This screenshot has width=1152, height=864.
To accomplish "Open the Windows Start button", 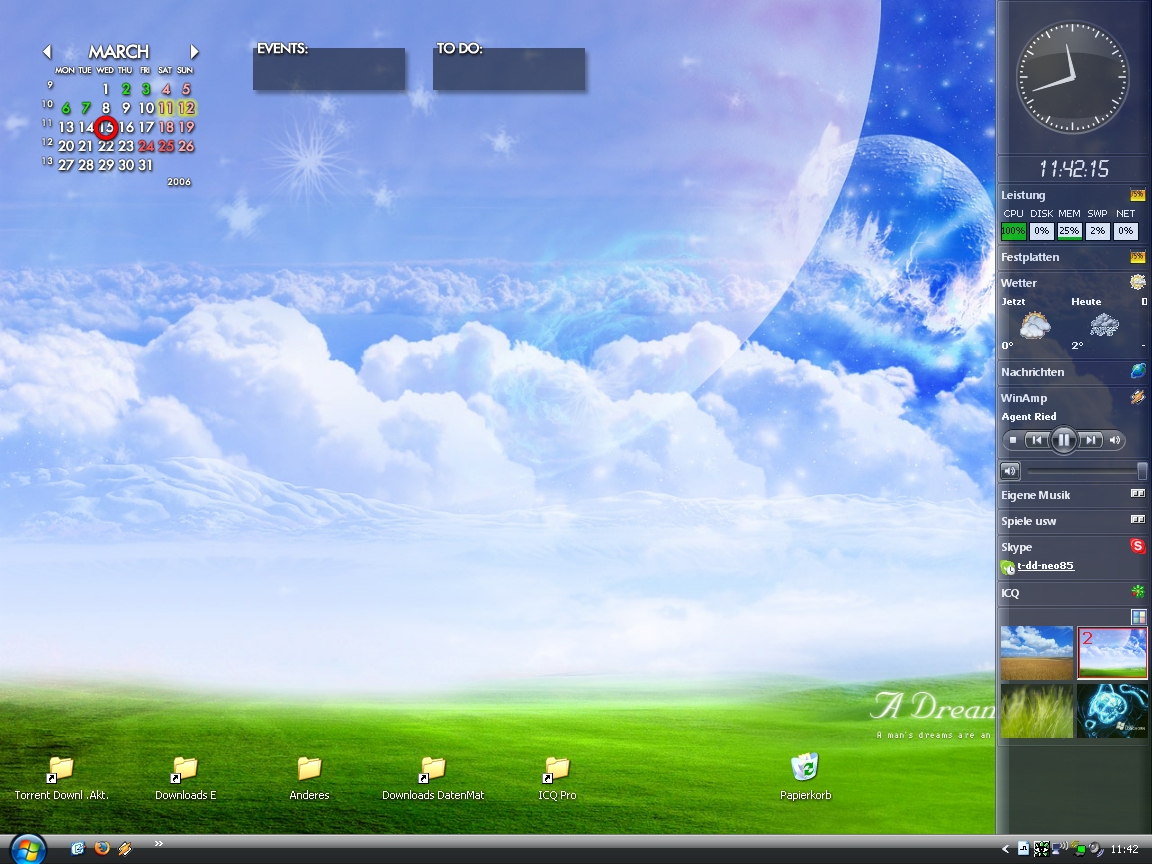I will (x=27, y=849).
